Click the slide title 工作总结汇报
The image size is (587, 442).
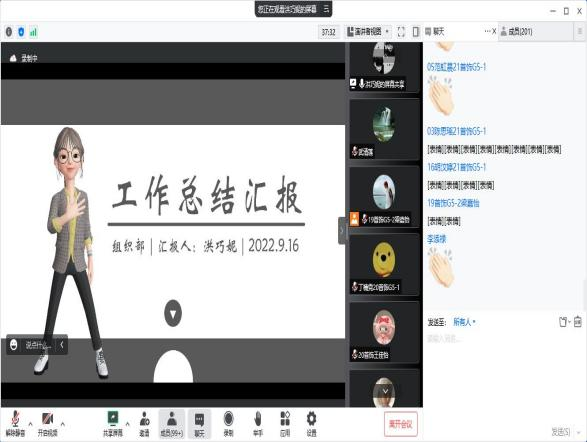(x=207, y=196)
